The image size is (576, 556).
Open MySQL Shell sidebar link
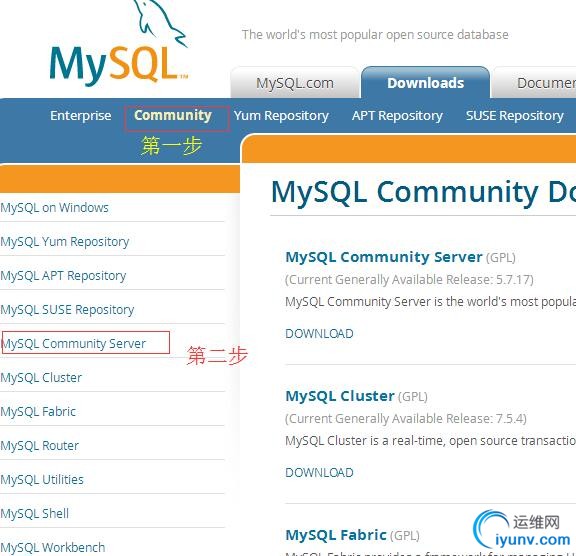35,513
